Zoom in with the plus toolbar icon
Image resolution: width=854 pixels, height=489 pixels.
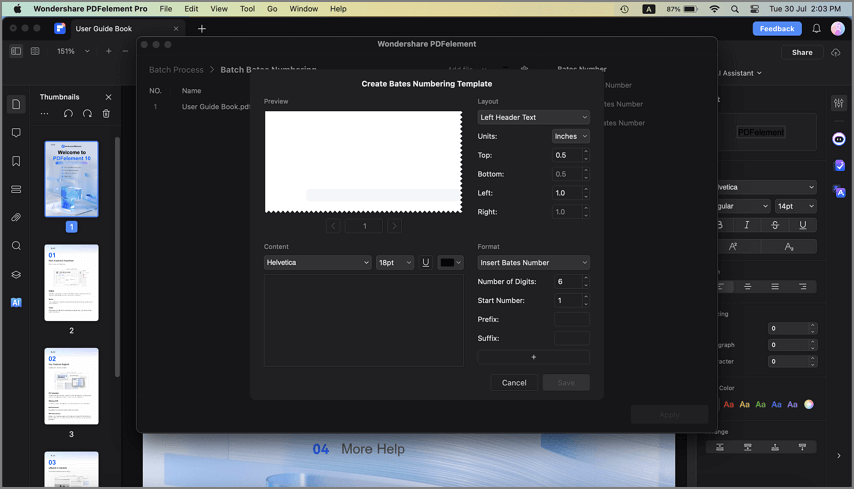point(108,51)
